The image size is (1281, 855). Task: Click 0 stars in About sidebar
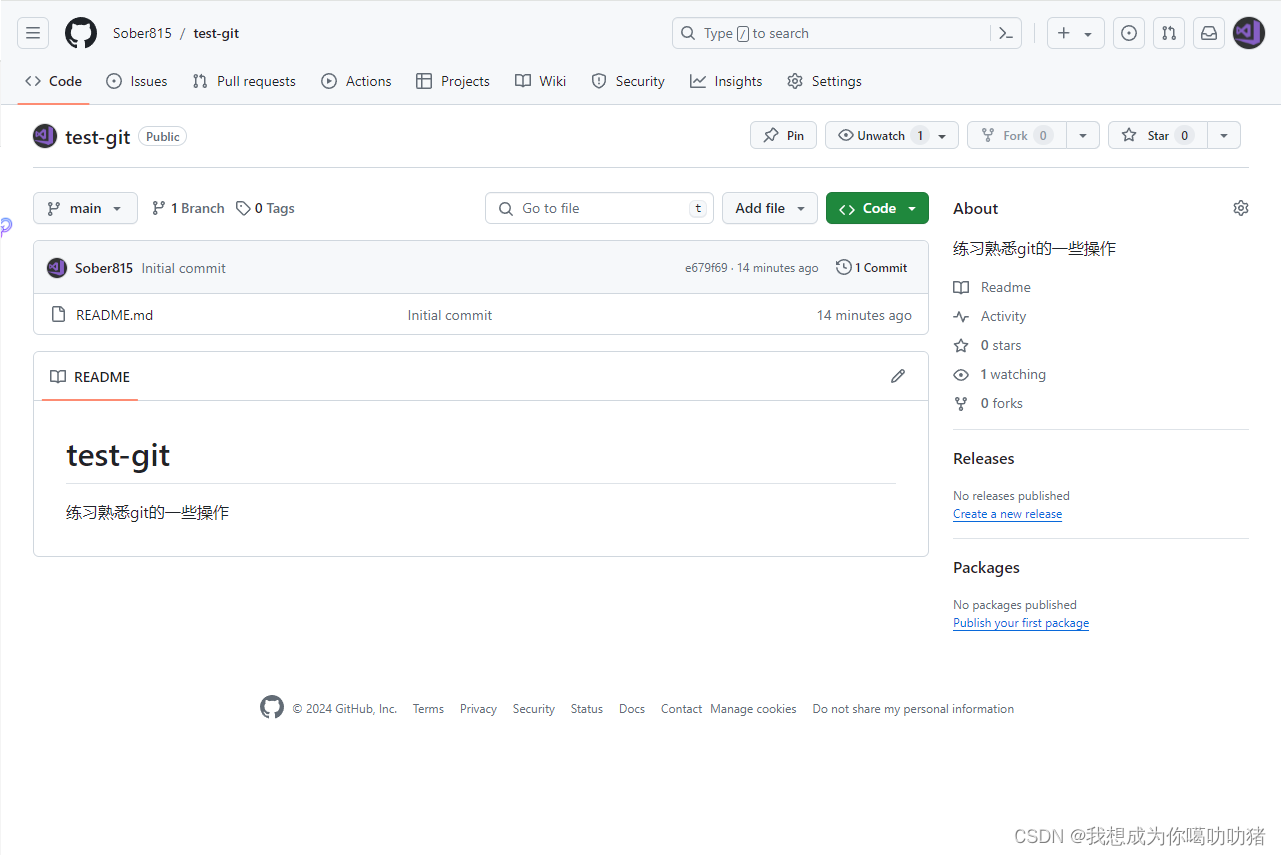tap(988, 345)
